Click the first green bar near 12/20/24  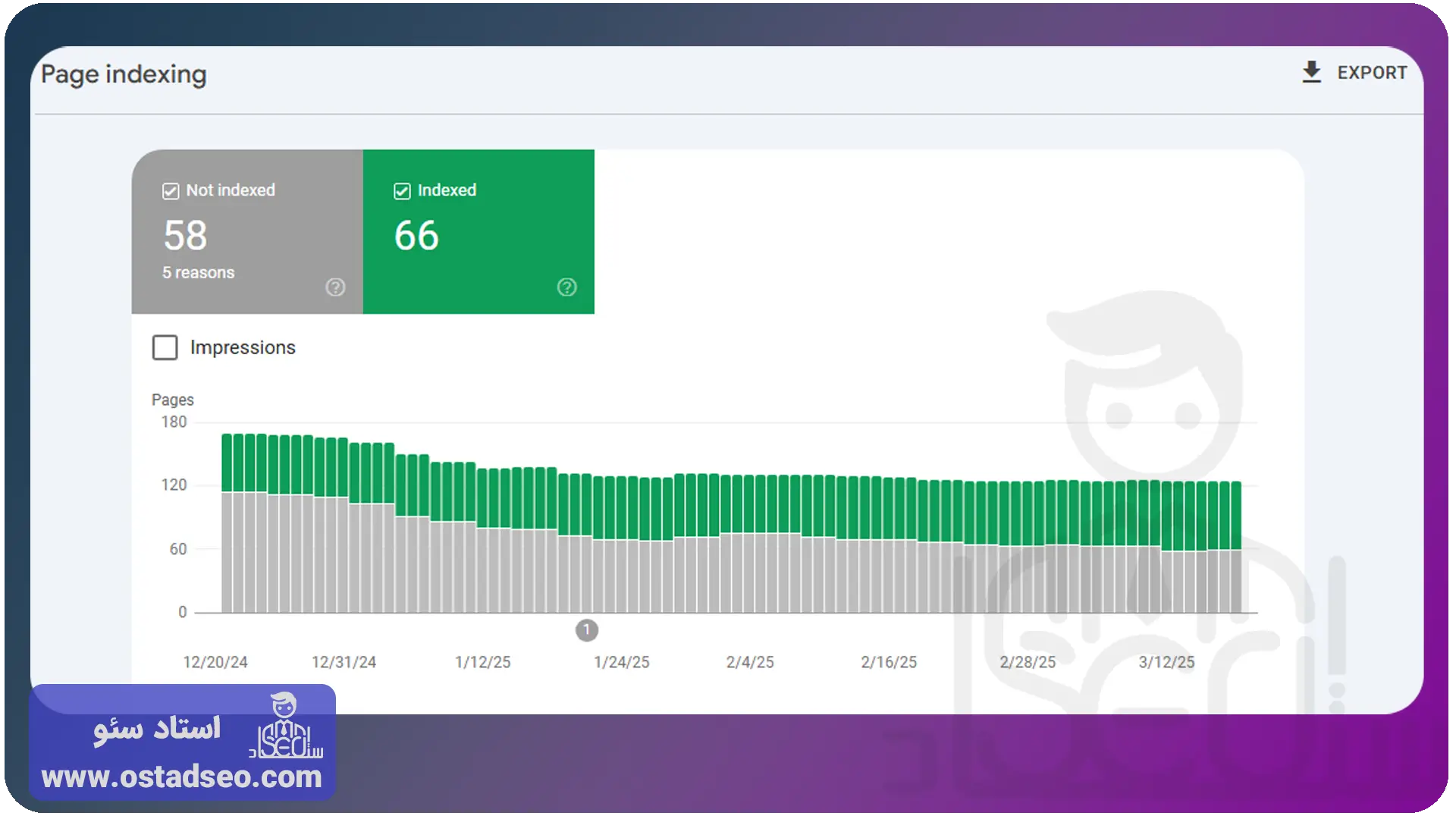pos(227,463)
